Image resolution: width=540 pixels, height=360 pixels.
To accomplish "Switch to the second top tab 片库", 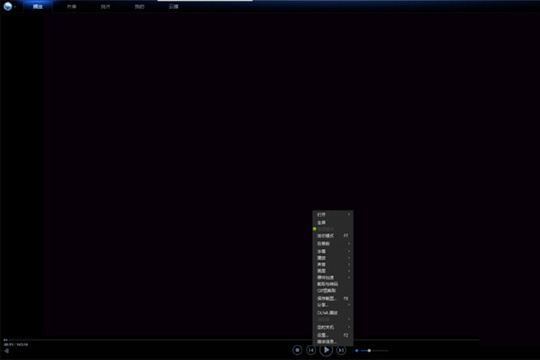I will click(72, 7).
